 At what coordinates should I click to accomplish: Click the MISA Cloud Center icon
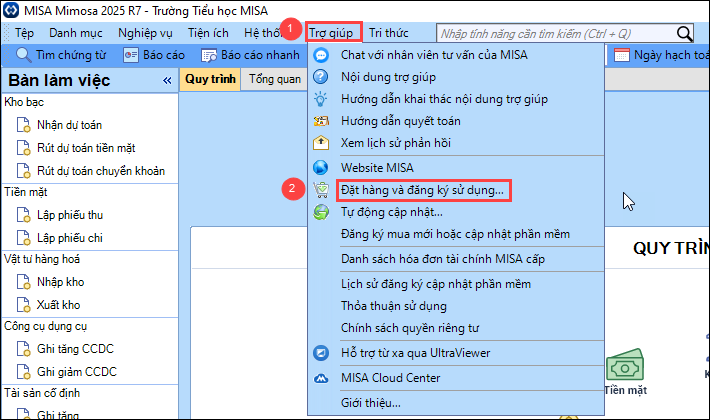pyautogui.click(x=321, y=378)
